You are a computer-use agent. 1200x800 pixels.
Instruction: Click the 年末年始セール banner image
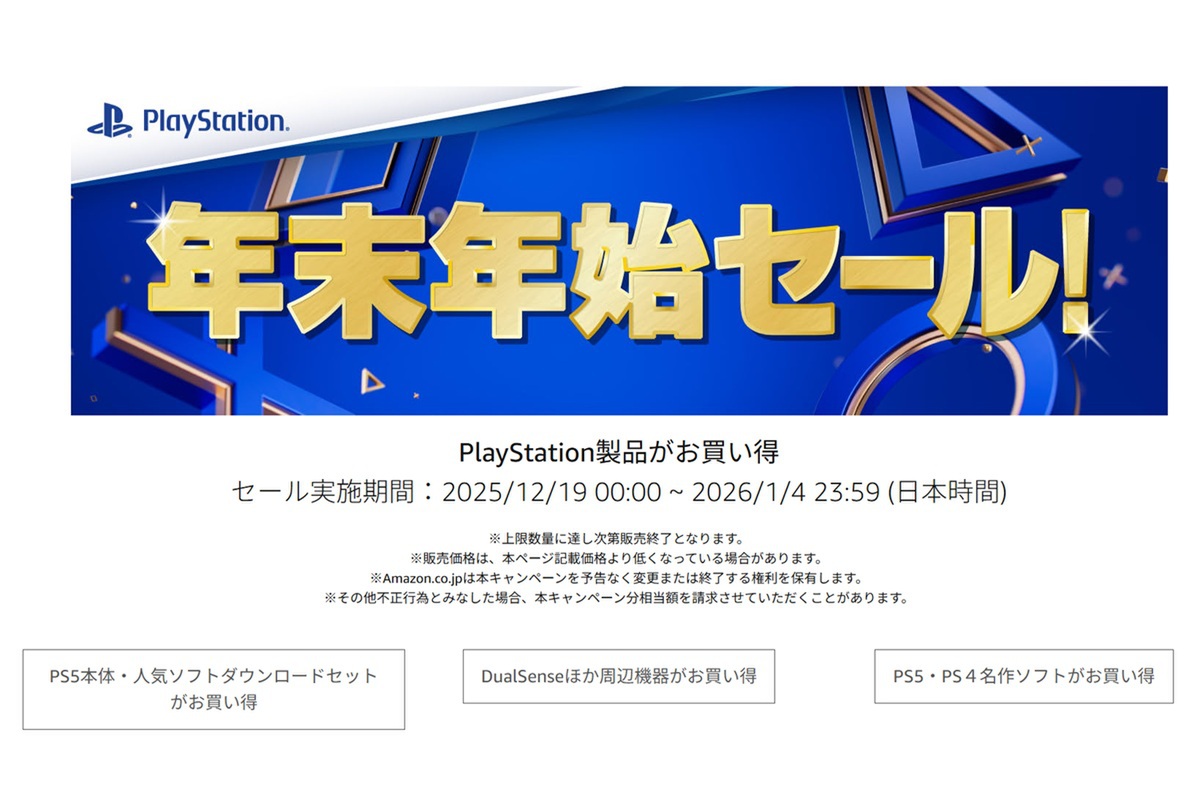click(619, 251)
